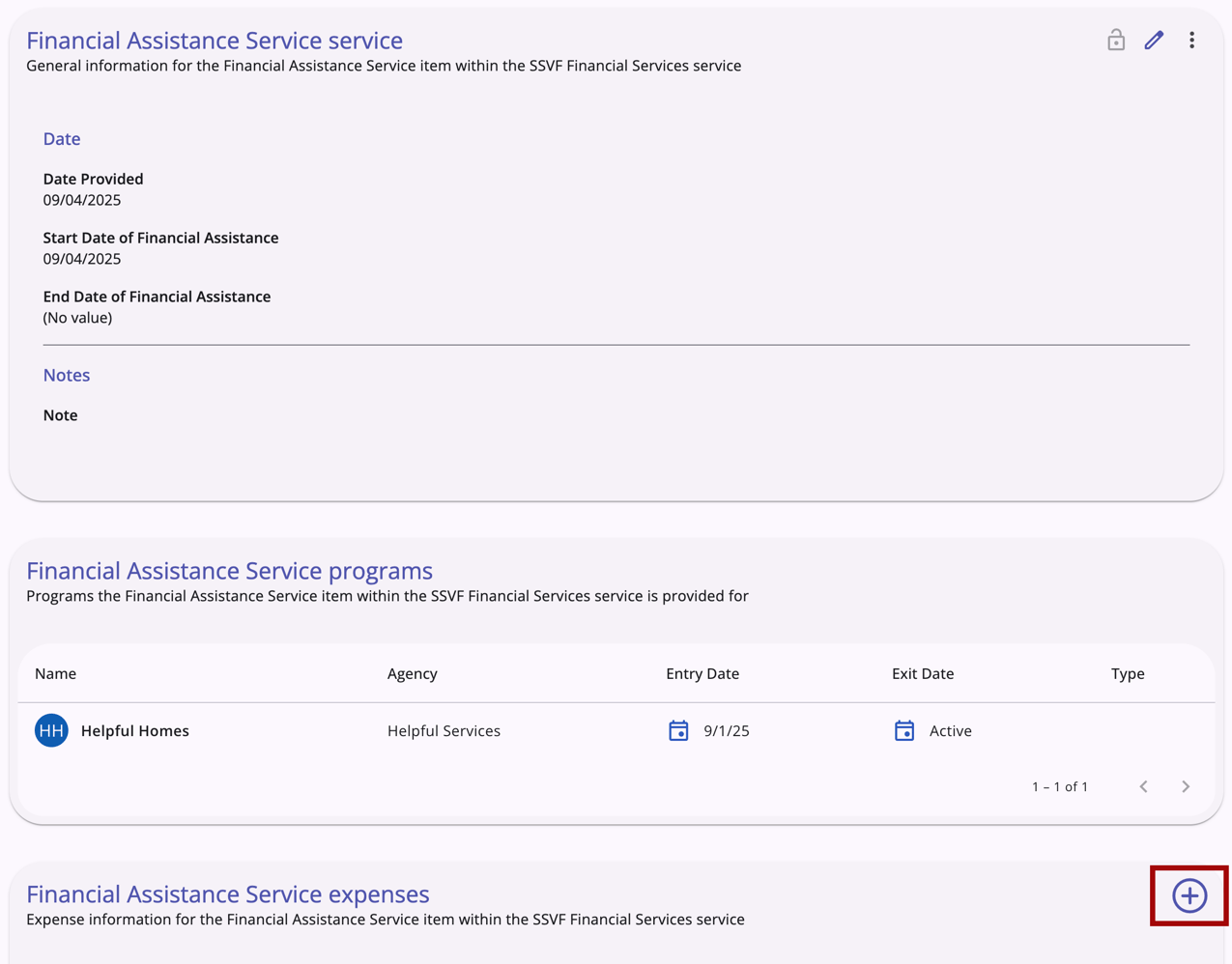Open the three-dot more options menu
Viewport: 1232px width, 964px height.
coord(1191,40)
